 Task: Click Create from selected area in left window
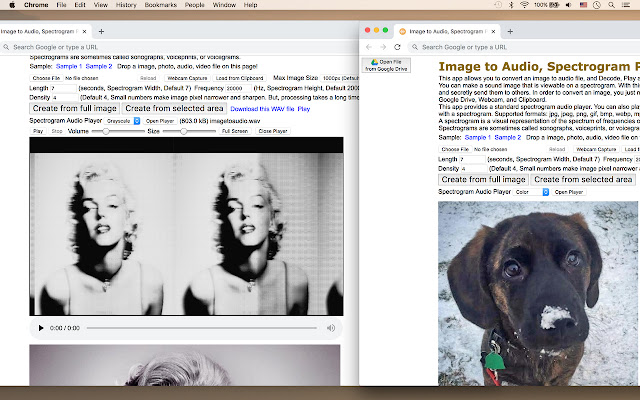point(174,108)
